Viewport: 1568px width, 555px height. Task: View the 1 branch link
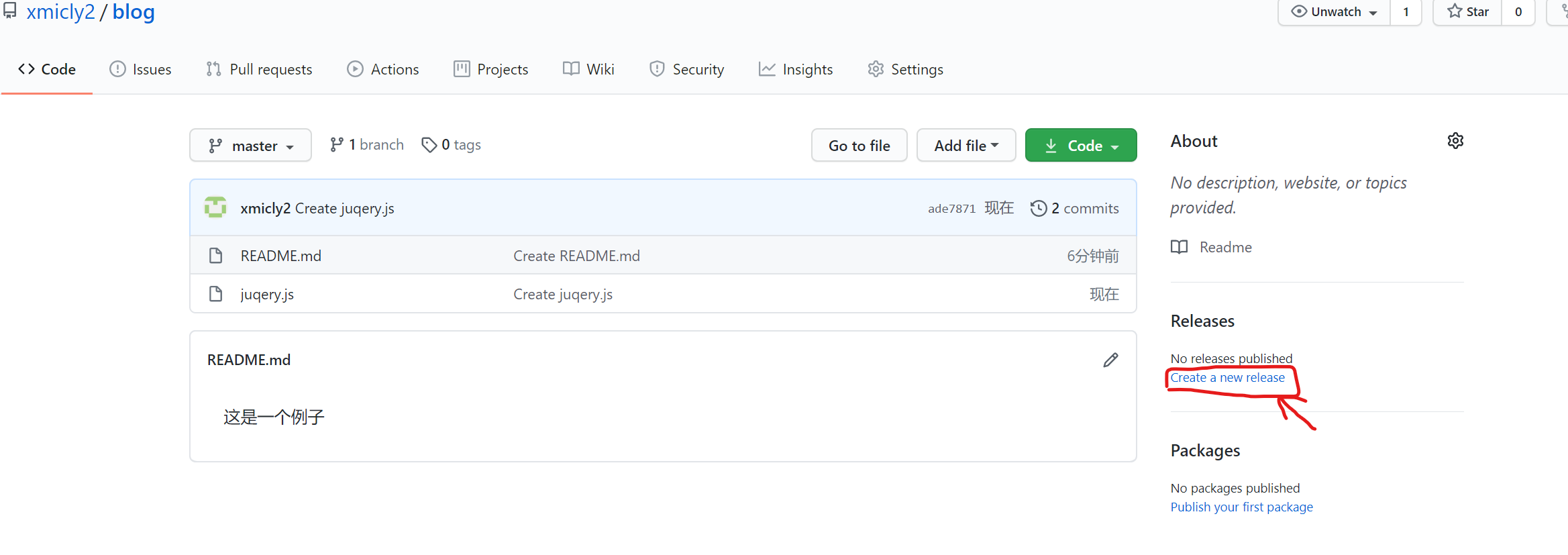pos(366,144)
